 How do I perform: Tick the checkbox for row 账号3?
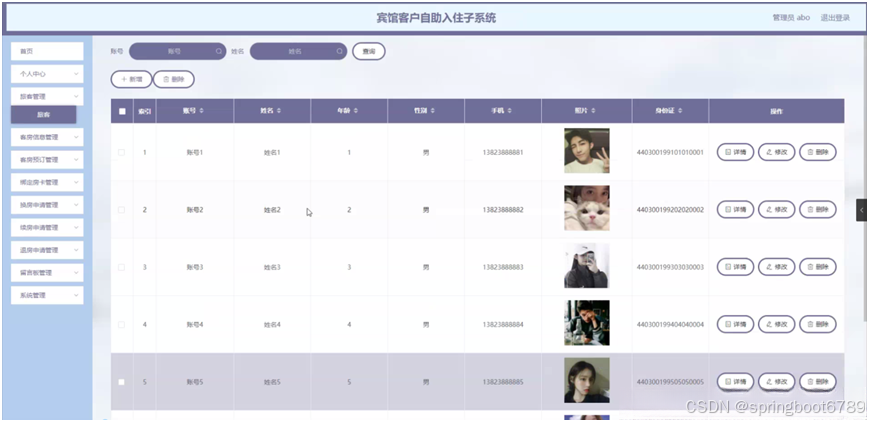point(122,267)
